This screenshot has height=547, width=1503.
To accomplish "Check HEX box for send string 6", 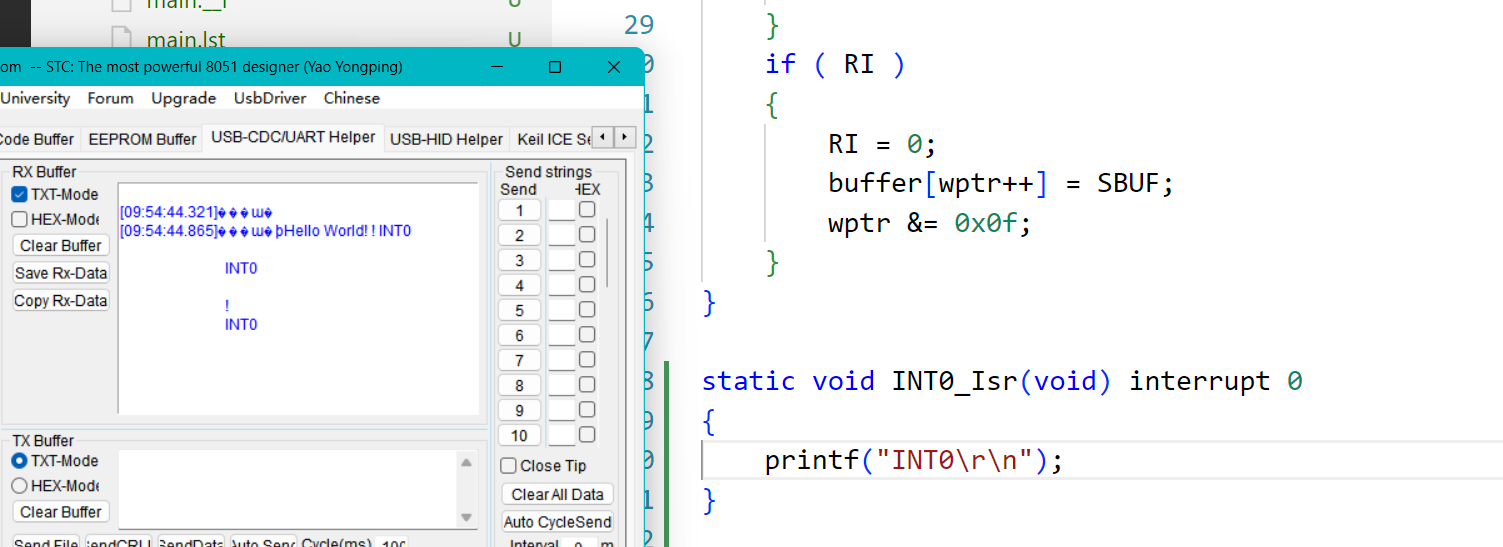I will (587, 335).
